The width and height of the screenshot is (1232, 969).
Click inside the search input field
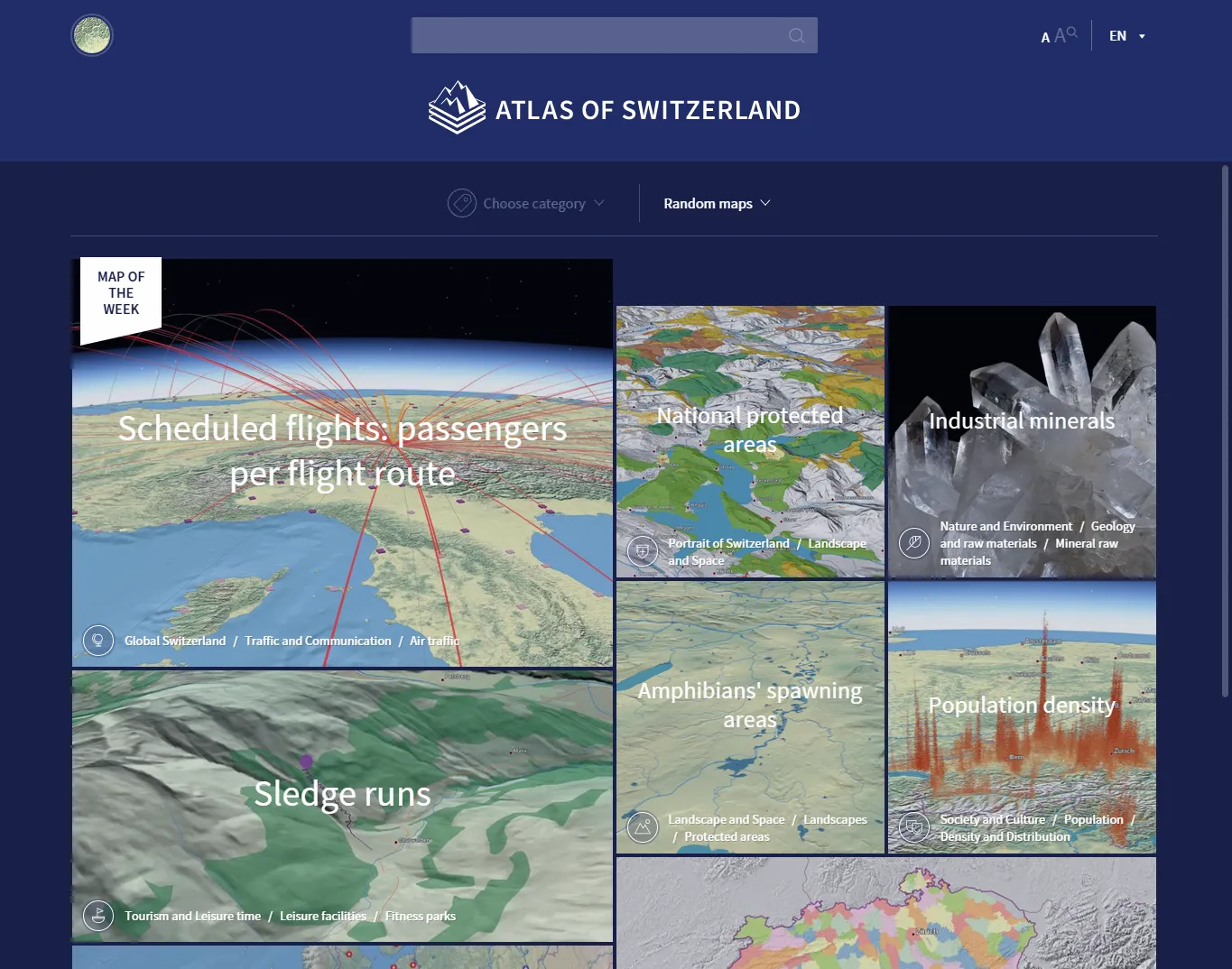pyautogui.click(x=596, y=35)
